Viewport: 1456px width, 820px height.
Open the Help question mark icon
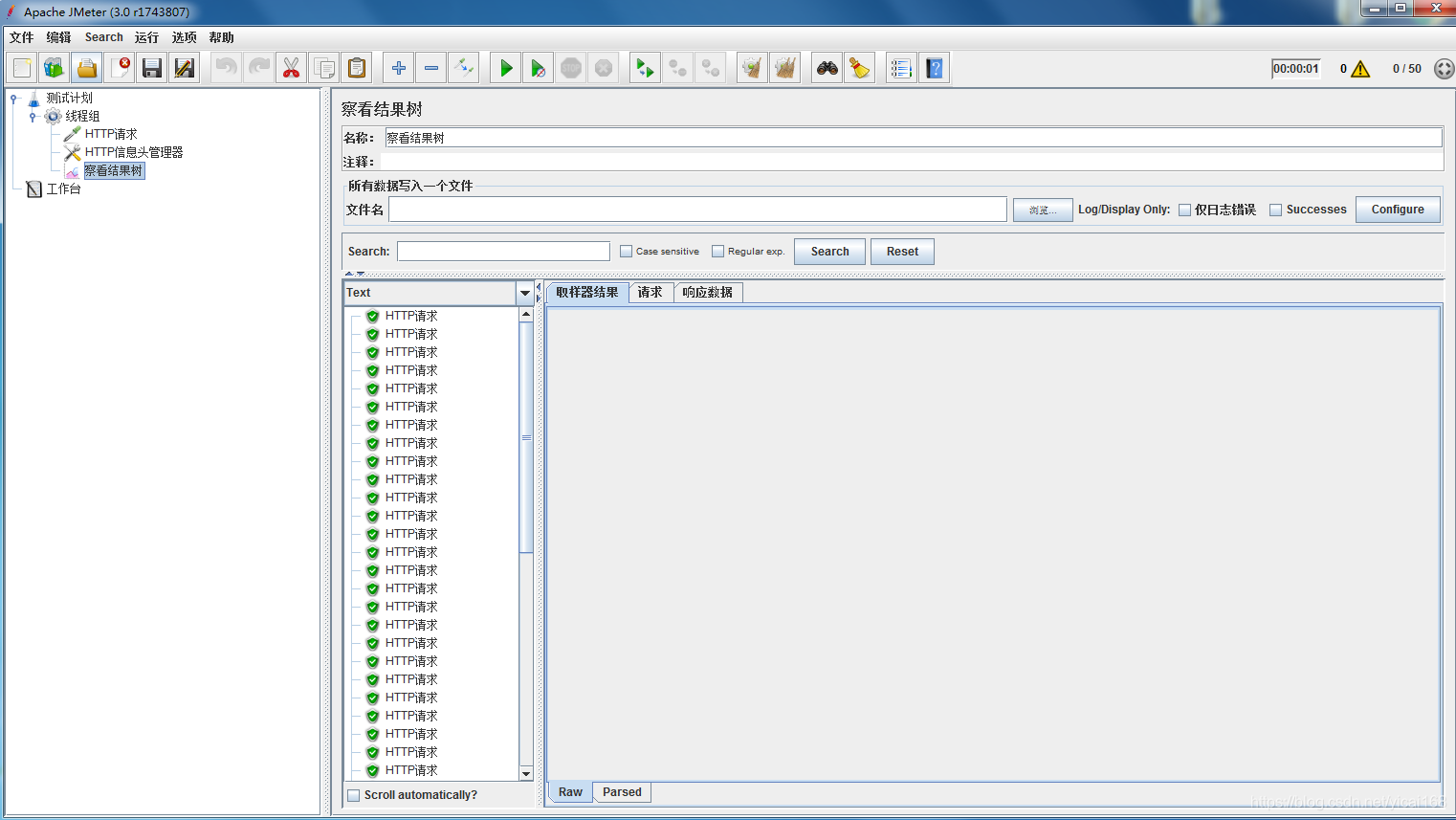click(935, 68)
